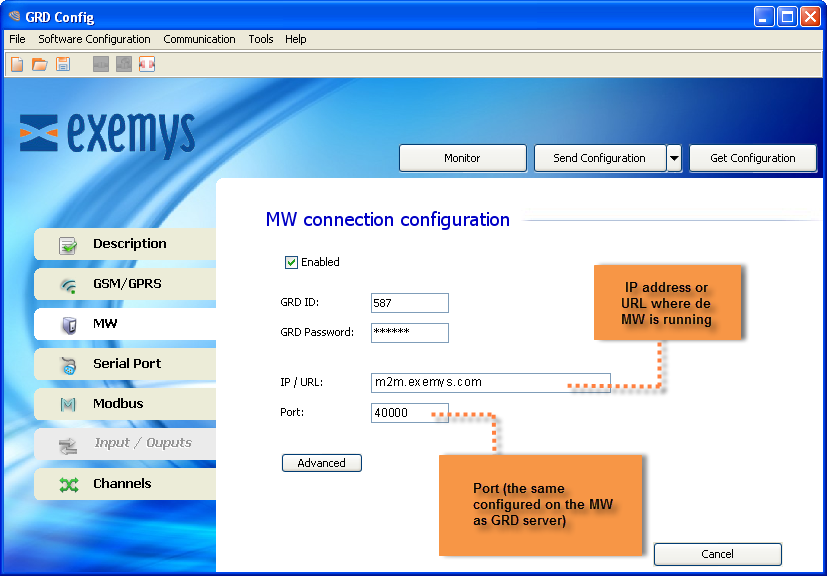The image size is (827, 576).
Task: Open the Communication menu
Action: coord(199,39)
